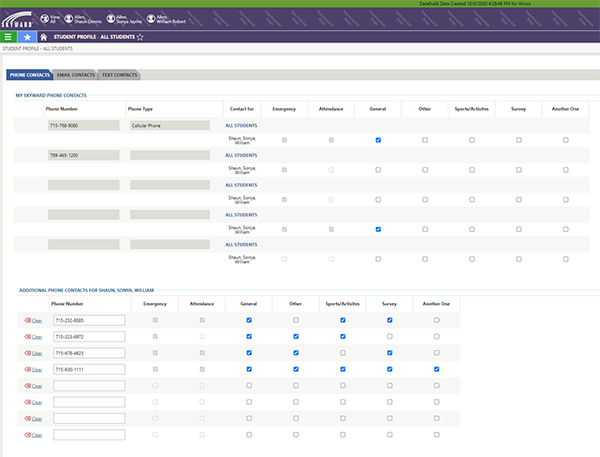Image resolution: width=600 pixels, height=457 pixels.
Task: Click the first empty additional phone field
Action: (x=89, y=386)
